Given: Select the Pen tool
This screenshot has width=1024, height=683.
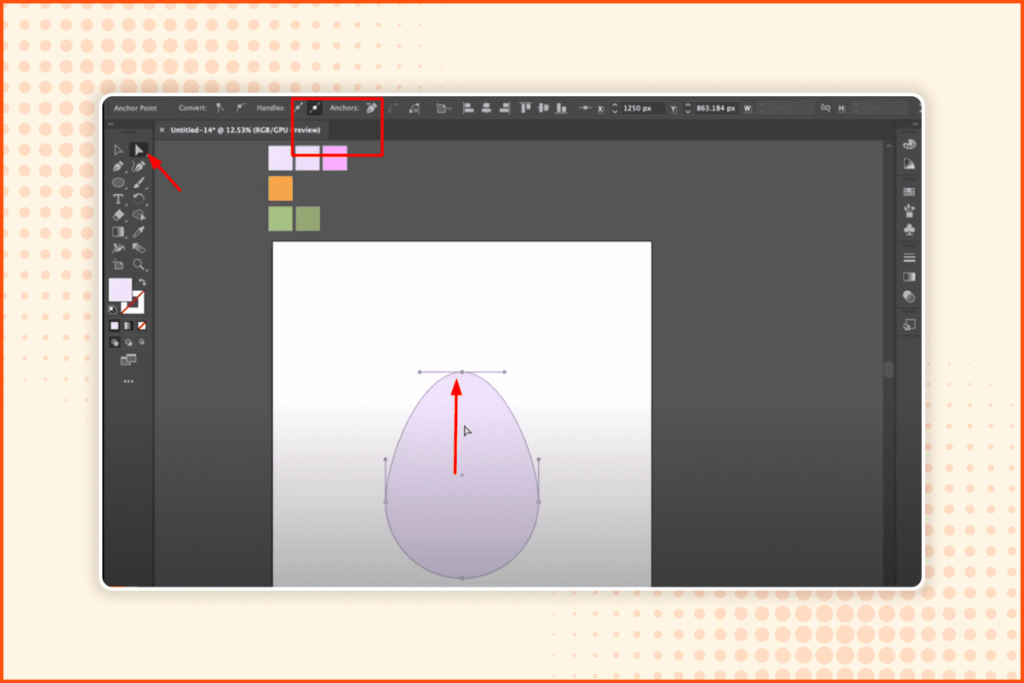Looking at the screenshot, I should (x=118, y=167).
